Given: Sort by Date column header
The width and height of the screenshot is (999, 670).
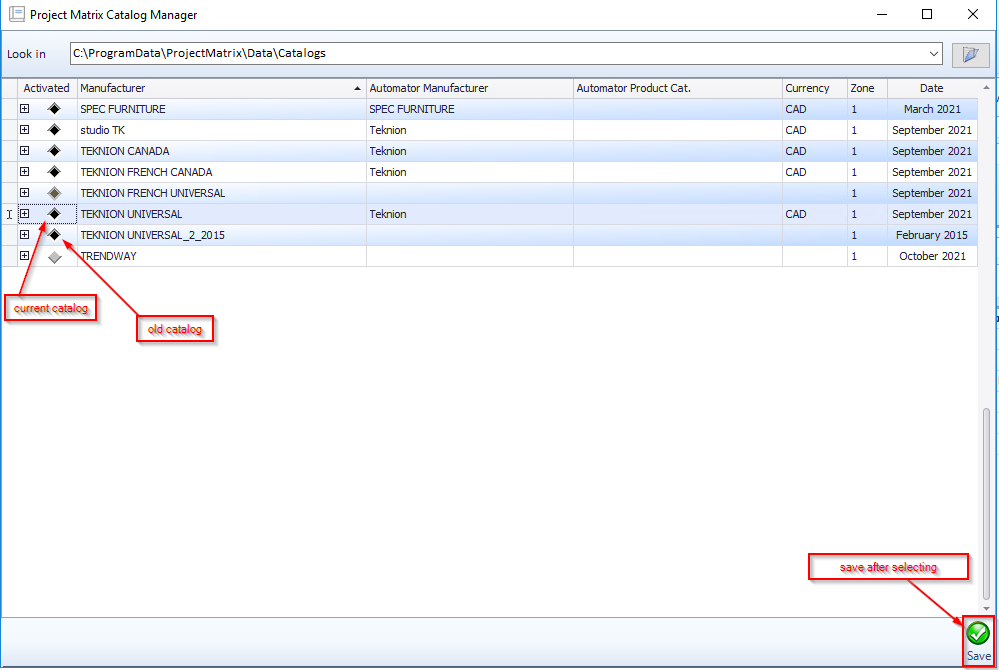Looking at the screenshot, I should [x=931, y=88].
